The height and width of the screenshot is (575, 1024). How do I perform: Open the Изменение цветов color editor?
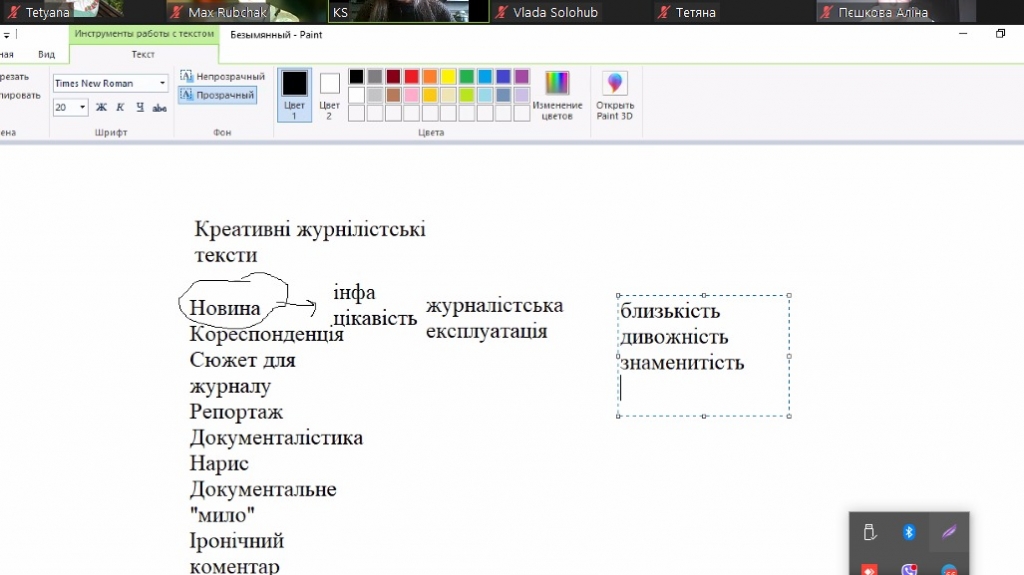pos(557,95)
